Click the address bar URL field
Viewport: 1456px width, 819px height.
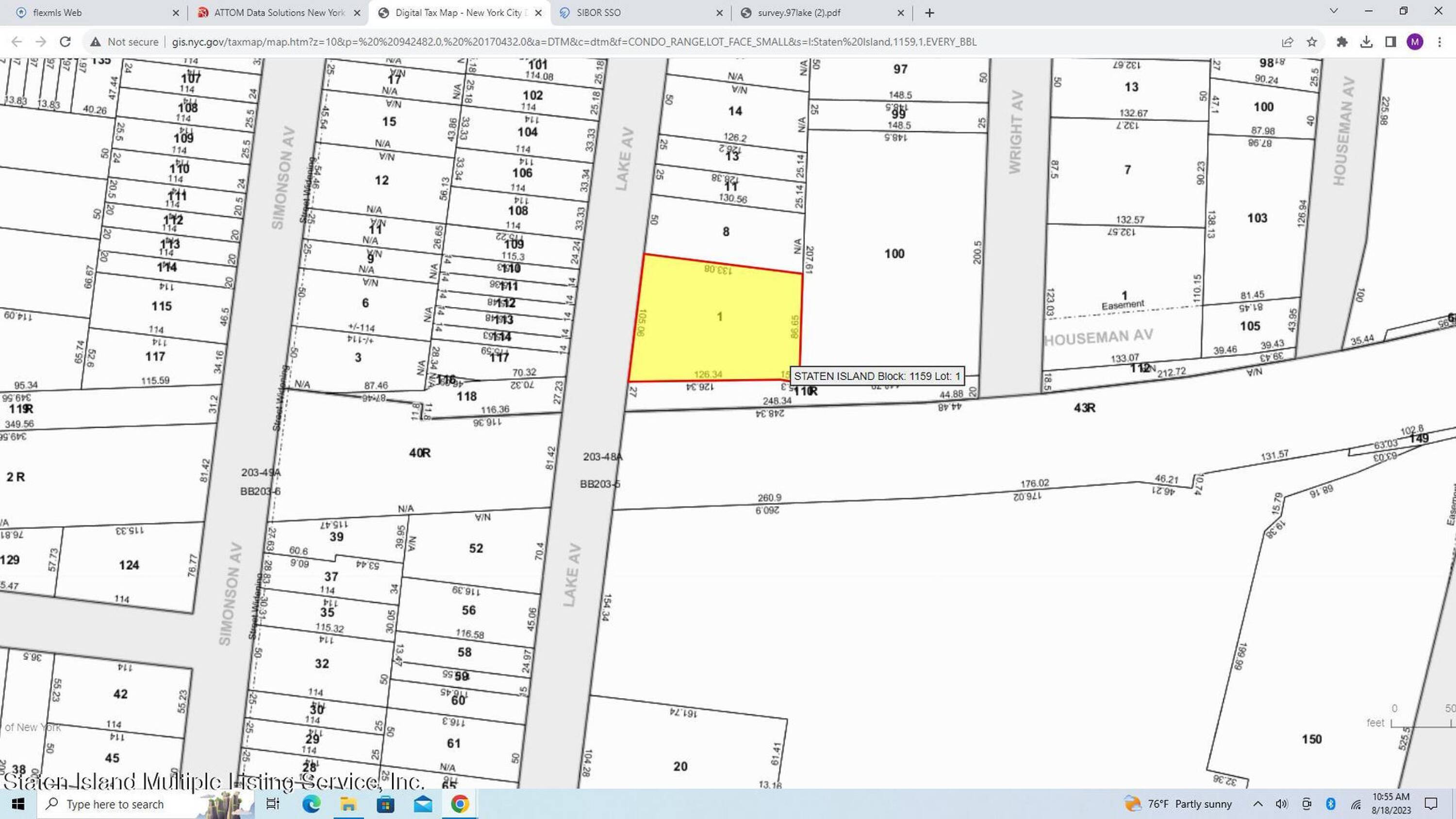[573, 42]
